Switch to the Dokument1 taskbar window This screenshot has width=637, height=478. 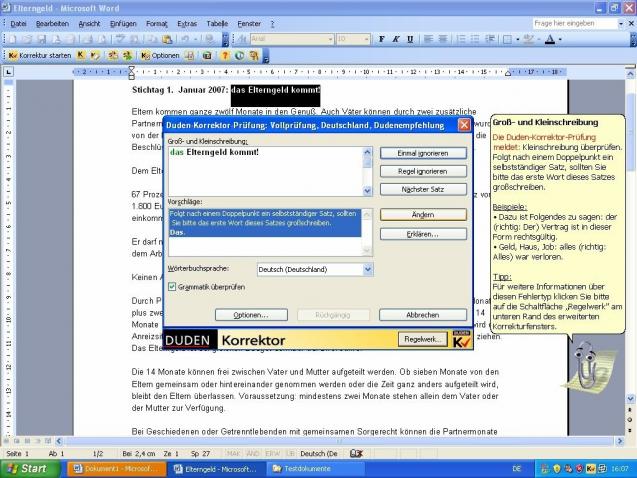click(116, 469)
